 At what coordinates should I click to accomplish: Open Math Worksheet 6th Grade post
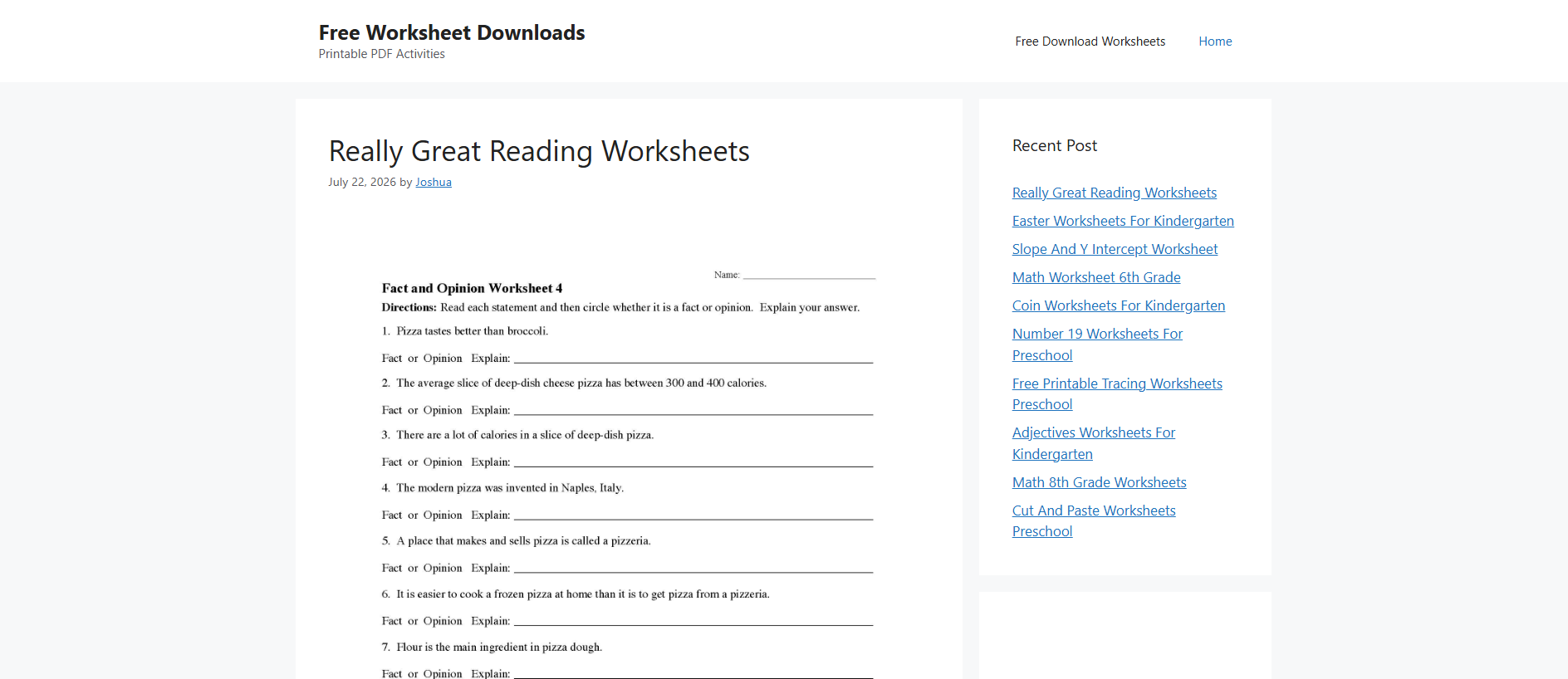[x=1096, y=277]
